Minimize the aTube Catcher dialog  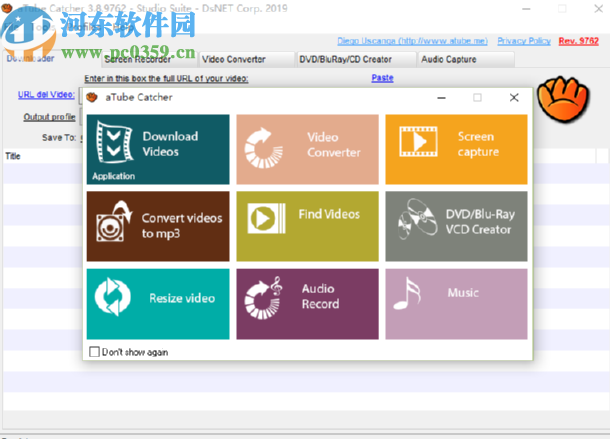tap(441, 98)
